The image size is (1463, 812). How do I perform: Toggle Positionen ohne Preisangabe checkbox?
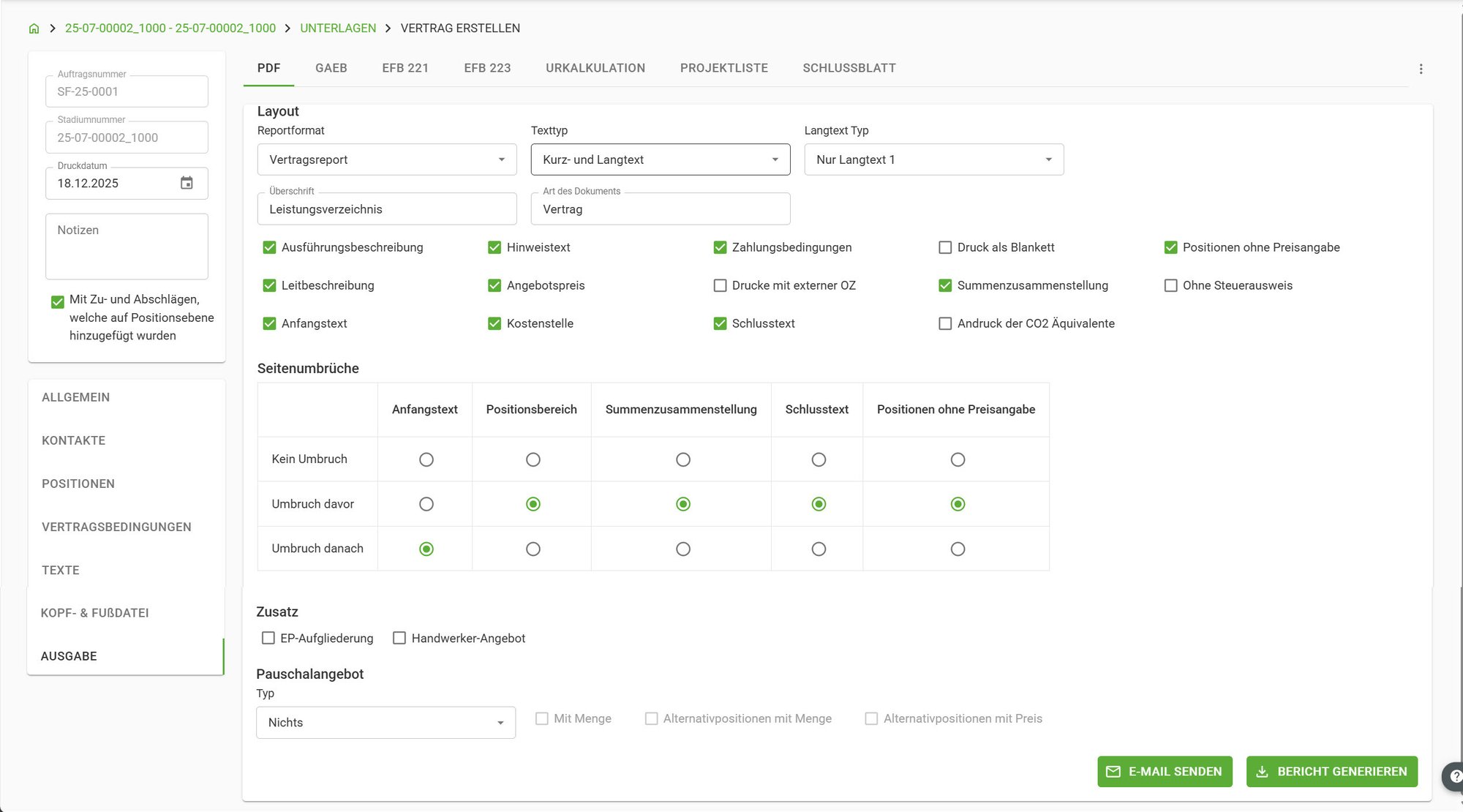pyautogui.click(x=1170, y=247)
